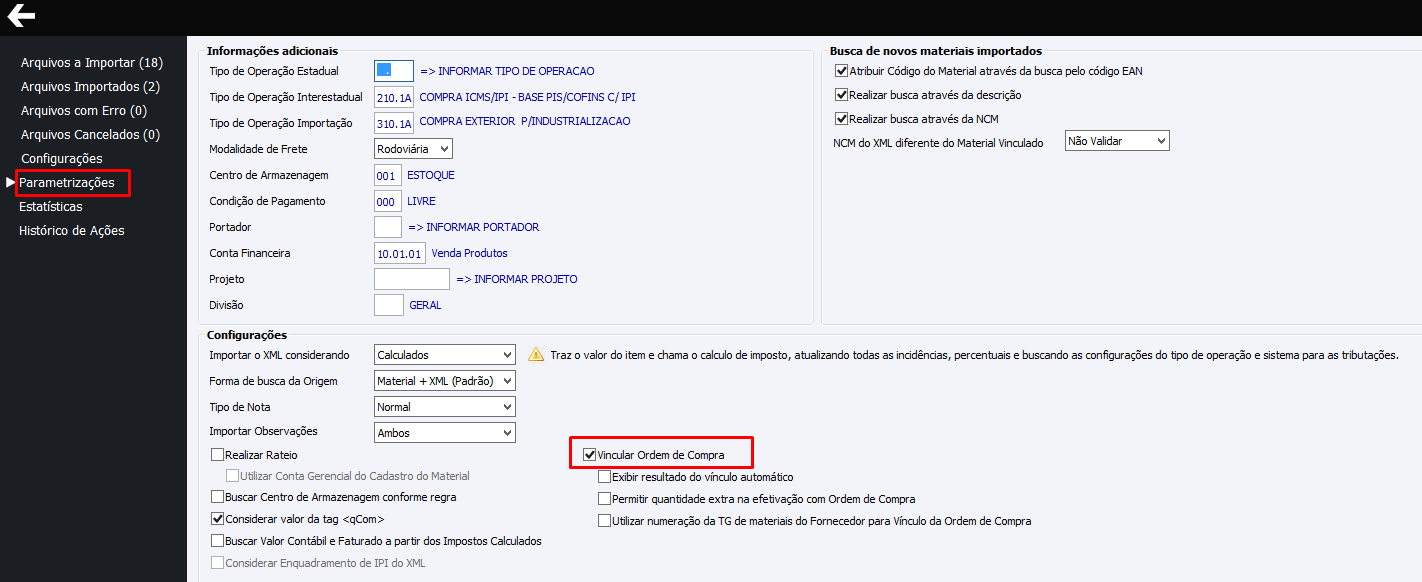Click Conta Financeira field 10.01.01
Viewport: 1422px width, 582px height.
click(x=400, y=253)
